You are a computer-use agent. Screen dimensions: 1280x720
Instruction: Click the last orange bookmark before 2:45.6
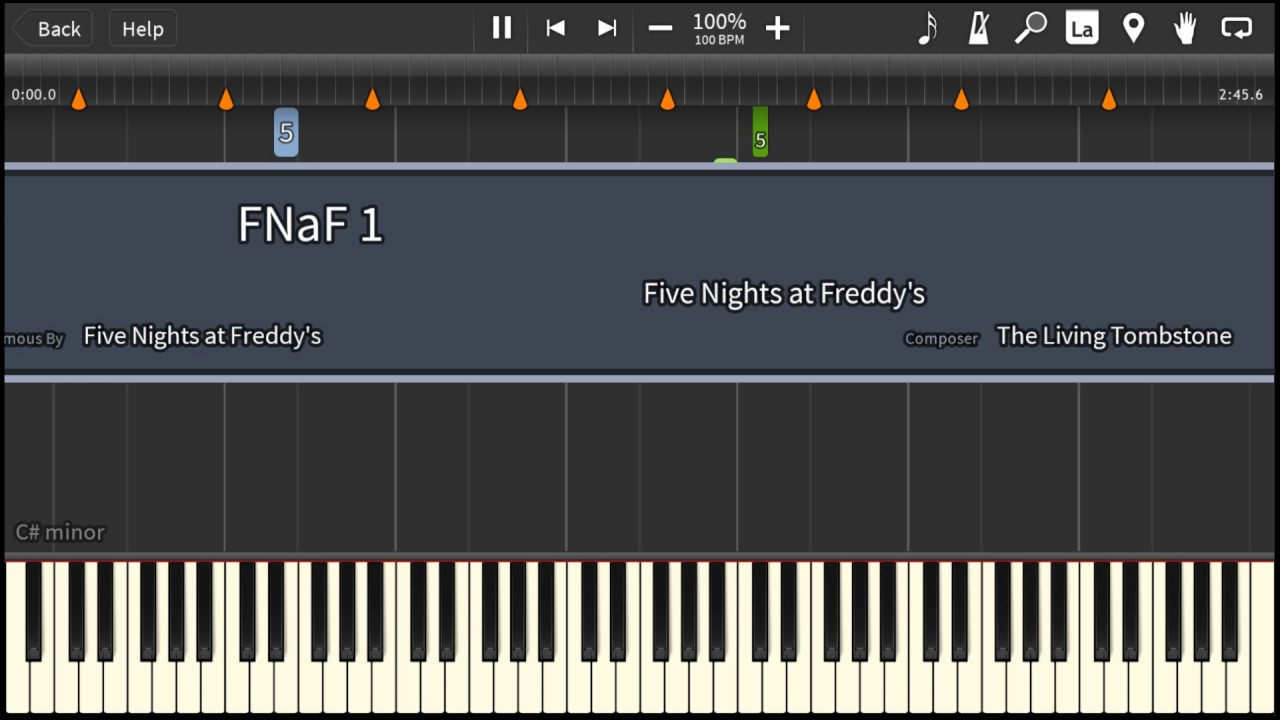[1108, 98]
